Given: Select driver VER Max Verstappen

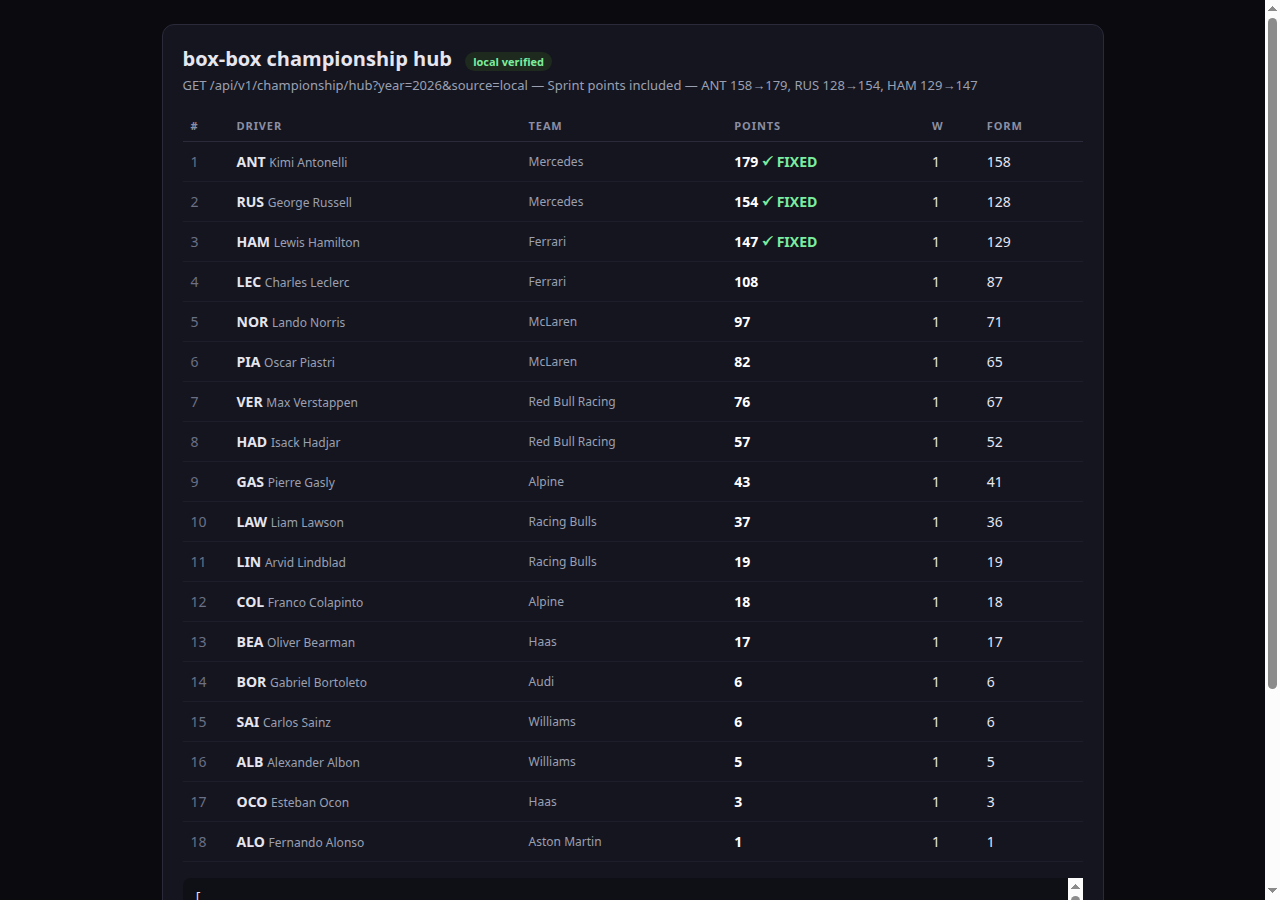Looking at the screenshot, I should tap(297, 402).
